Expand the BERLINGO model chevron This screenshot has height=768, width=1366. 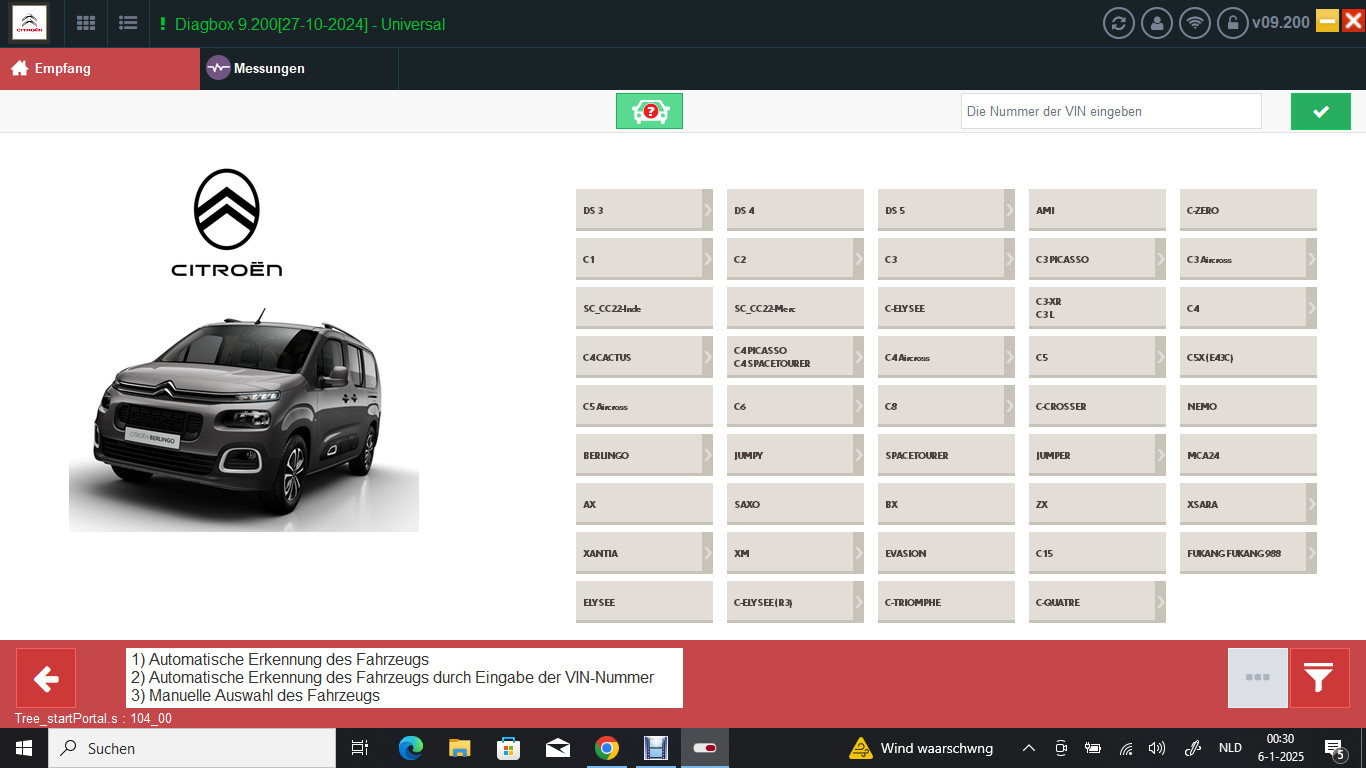coord(708,455)
